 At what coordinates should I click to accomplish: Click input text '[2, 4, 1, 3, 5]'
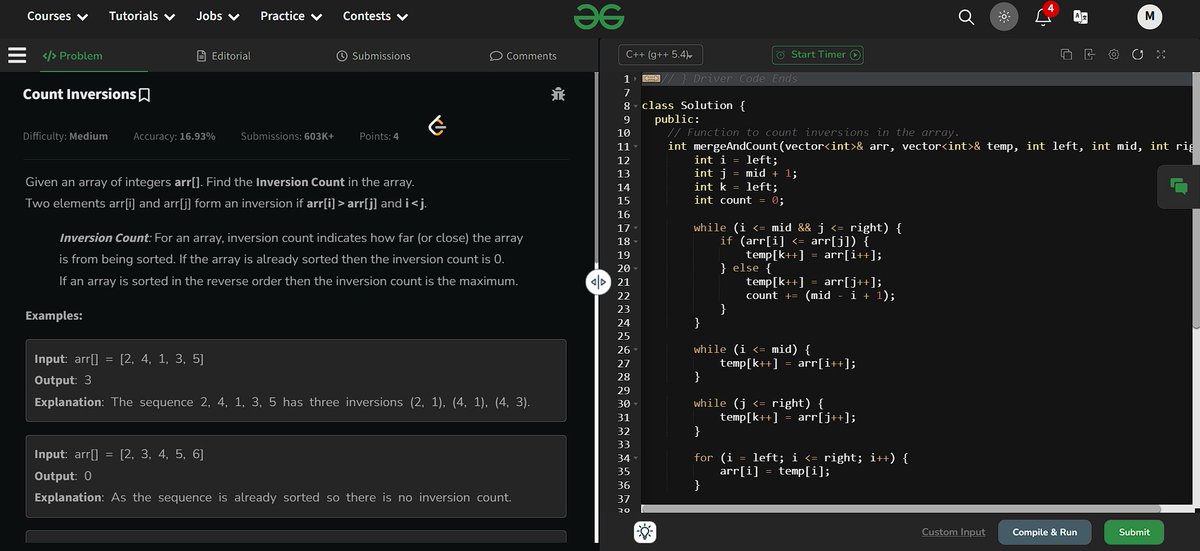click(161, 358)
